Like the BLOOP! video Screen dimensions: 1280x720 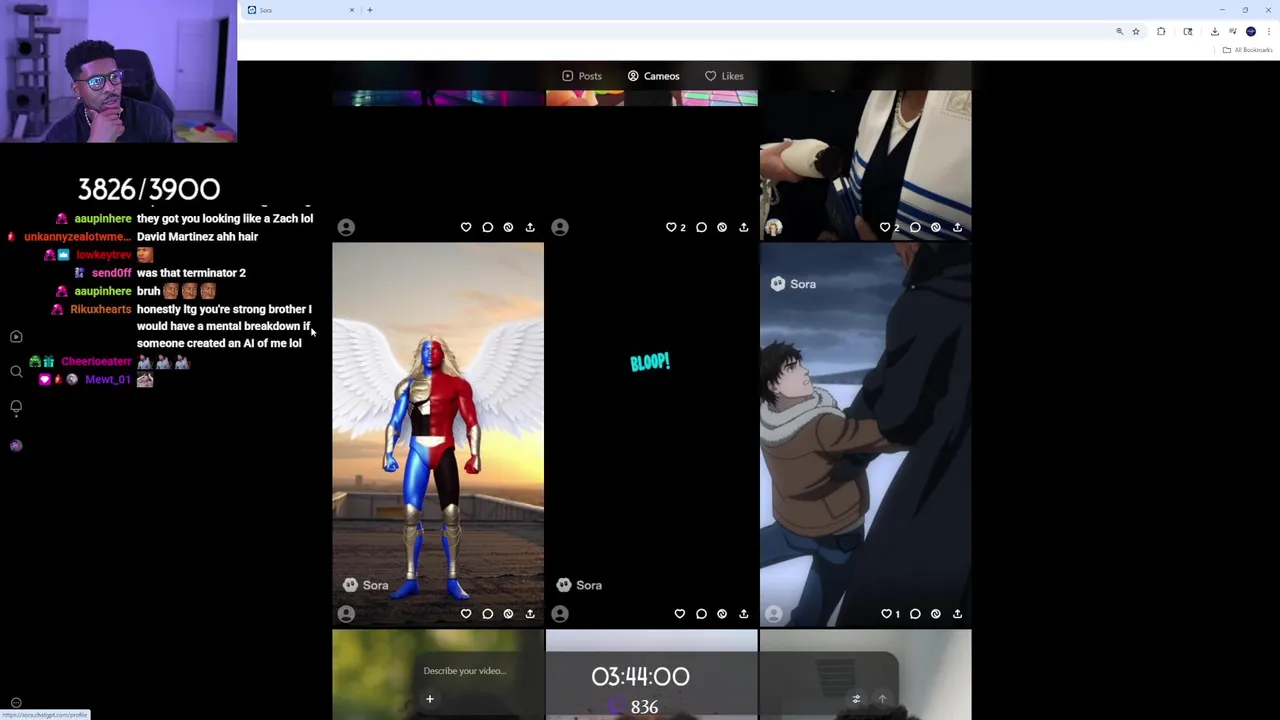[x=680, y=614]
